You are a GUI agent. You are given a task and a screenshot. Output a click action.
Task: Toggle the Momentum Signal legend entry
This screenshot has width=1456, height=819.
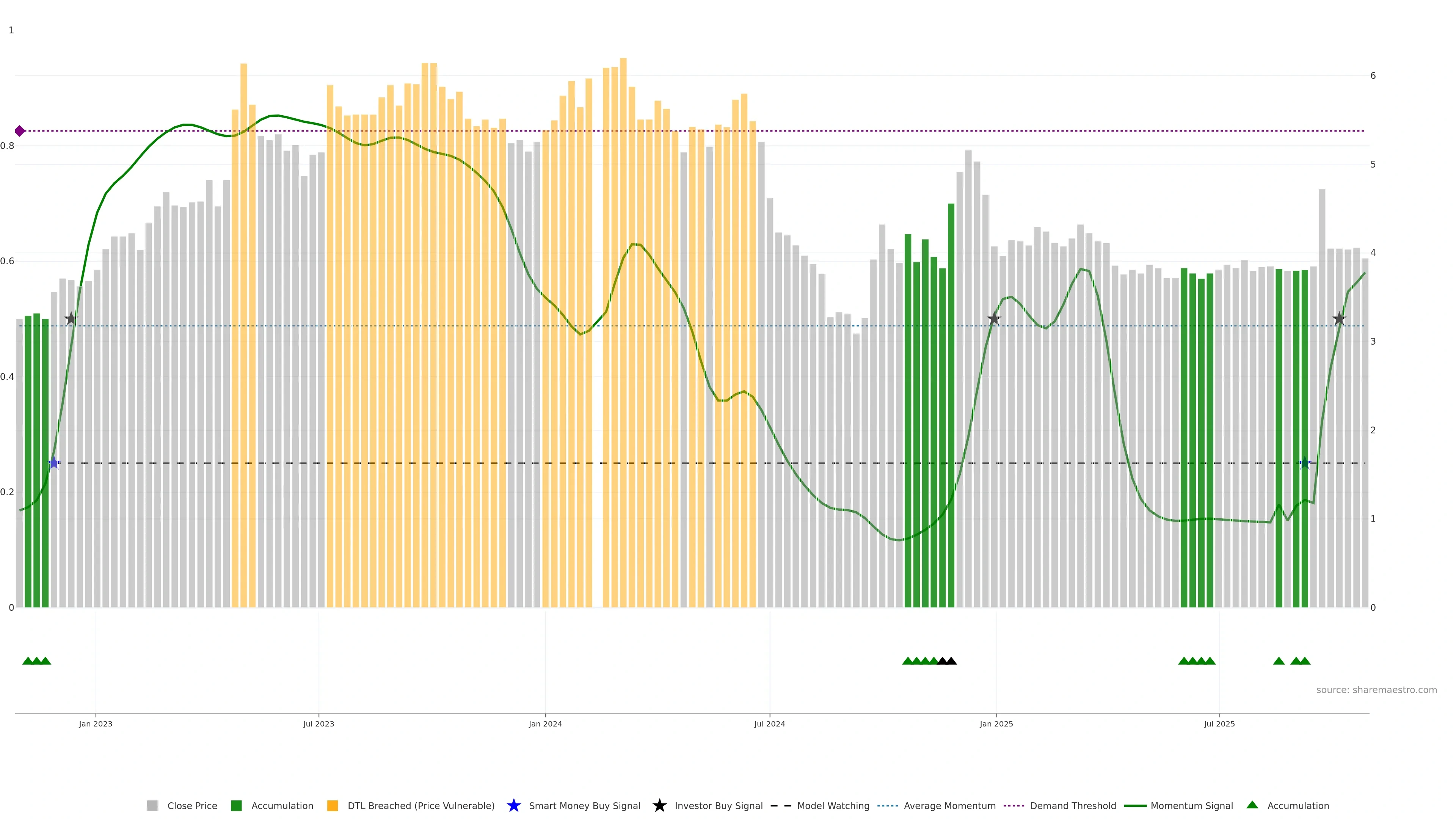click(1191, 805)
